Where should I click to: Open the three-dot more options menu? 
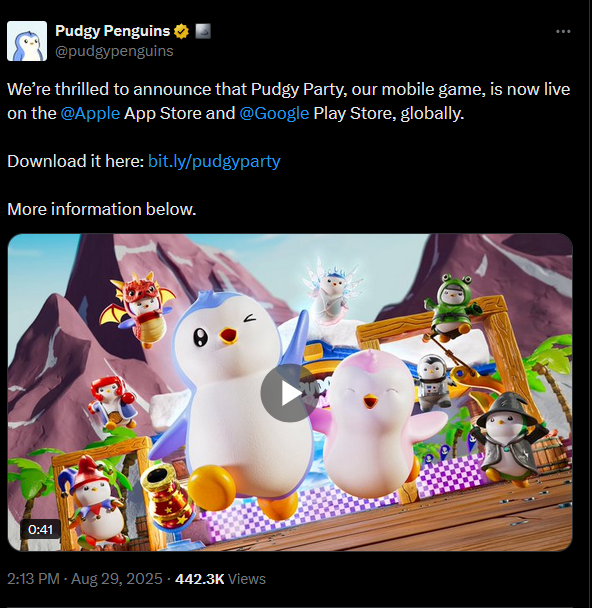563,31
